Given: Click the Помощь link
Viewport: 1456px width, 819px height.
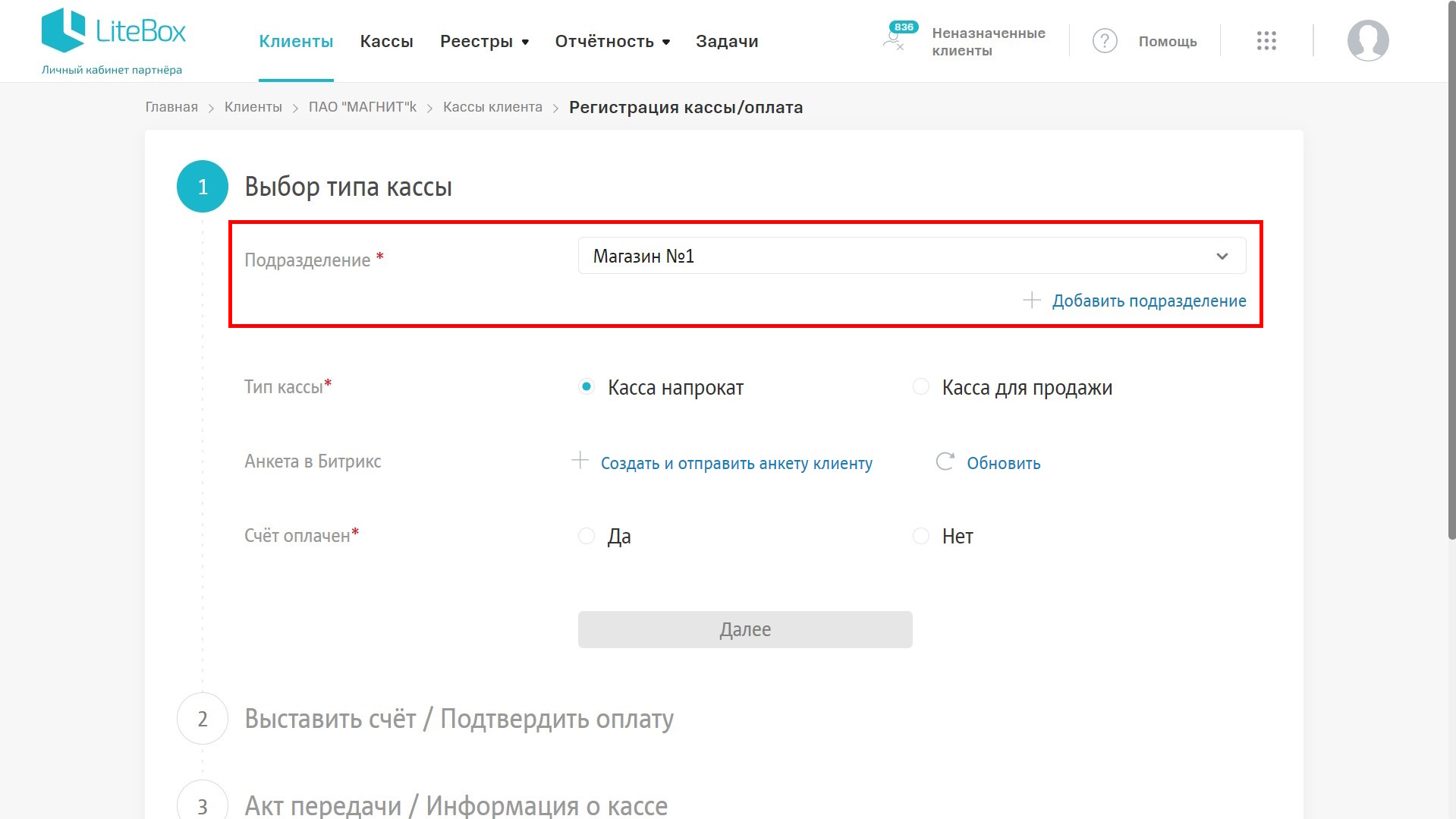Looking at the screenshot, I should [1168, 42].
